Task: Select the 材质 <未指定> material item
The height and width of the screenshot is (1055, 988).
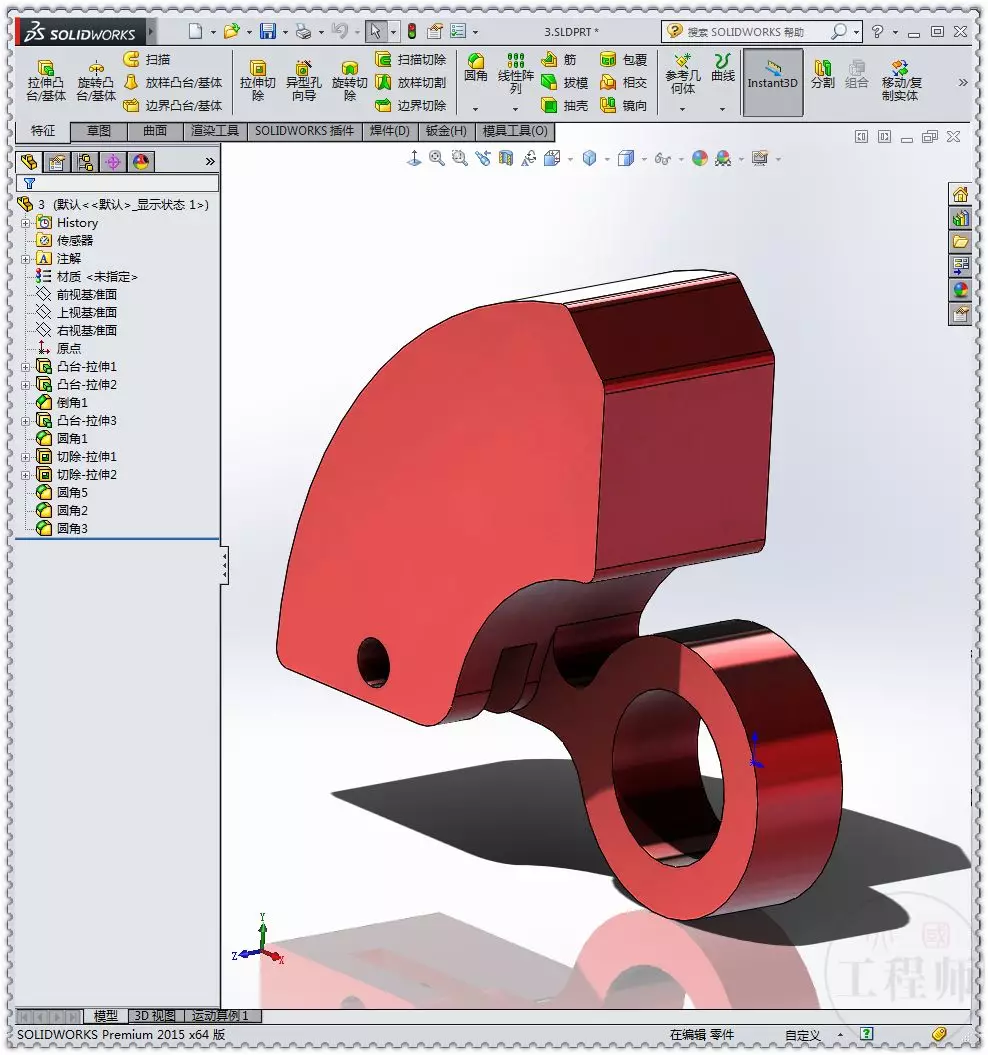Action: click(x=96, y=277)
